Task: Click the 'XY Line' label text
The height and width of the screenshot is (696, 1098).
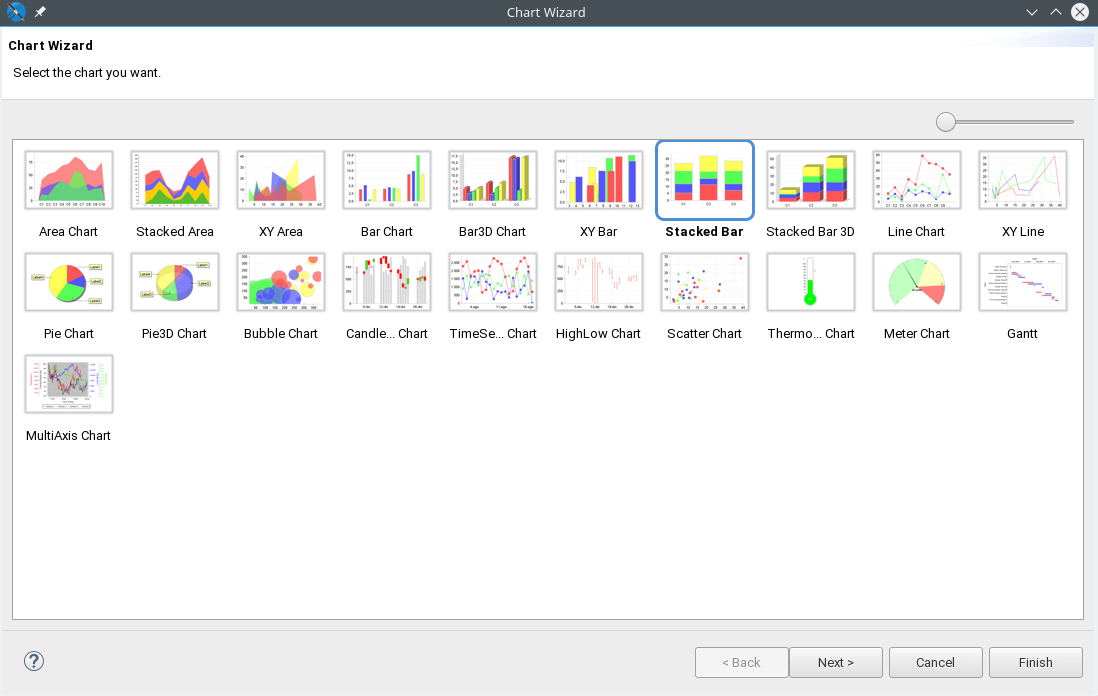Action: [1023, 232]
